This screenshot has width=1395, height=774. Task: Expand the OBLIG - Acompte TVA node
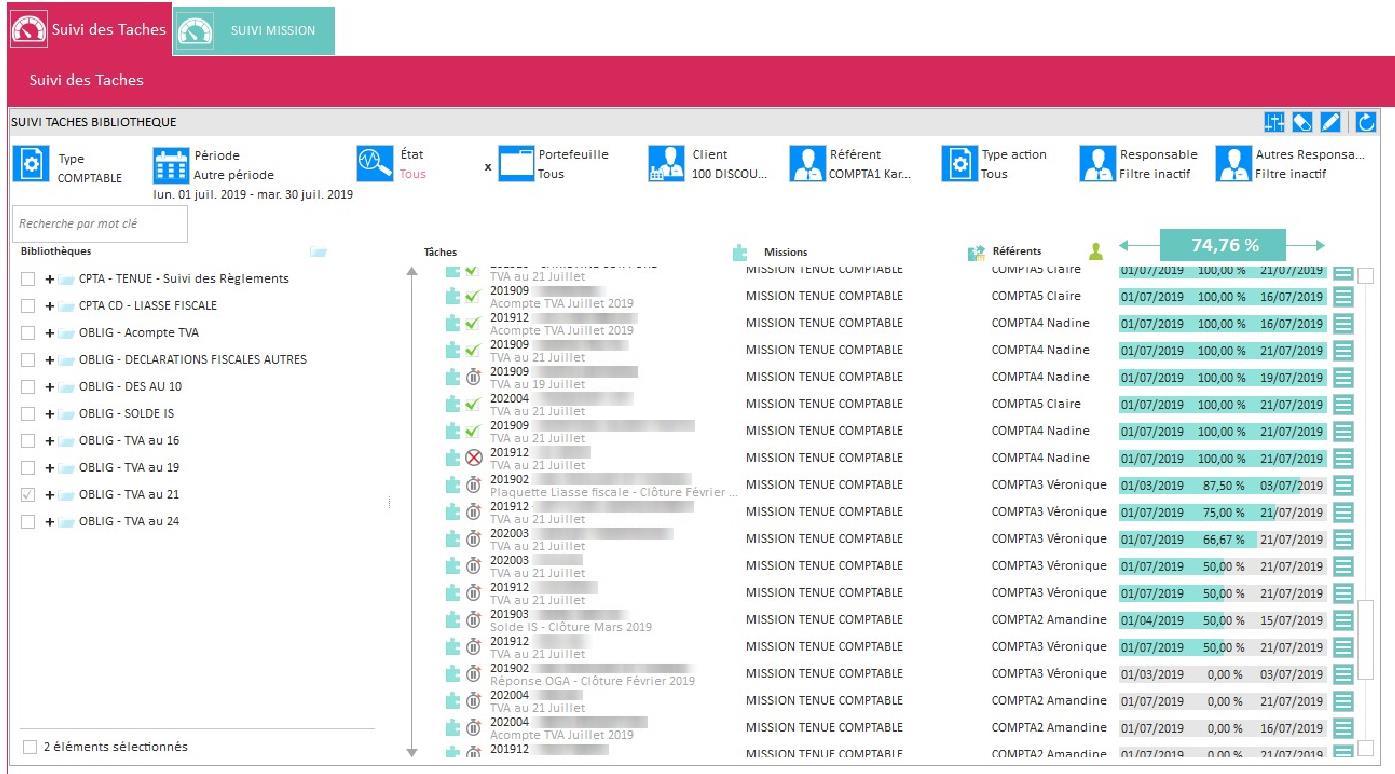pyautogui.click(x=50, y=333)
